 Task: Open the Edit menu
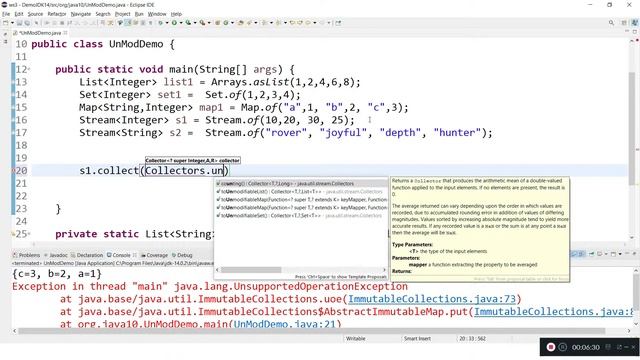pyautogui.click(x=19, y=14)
